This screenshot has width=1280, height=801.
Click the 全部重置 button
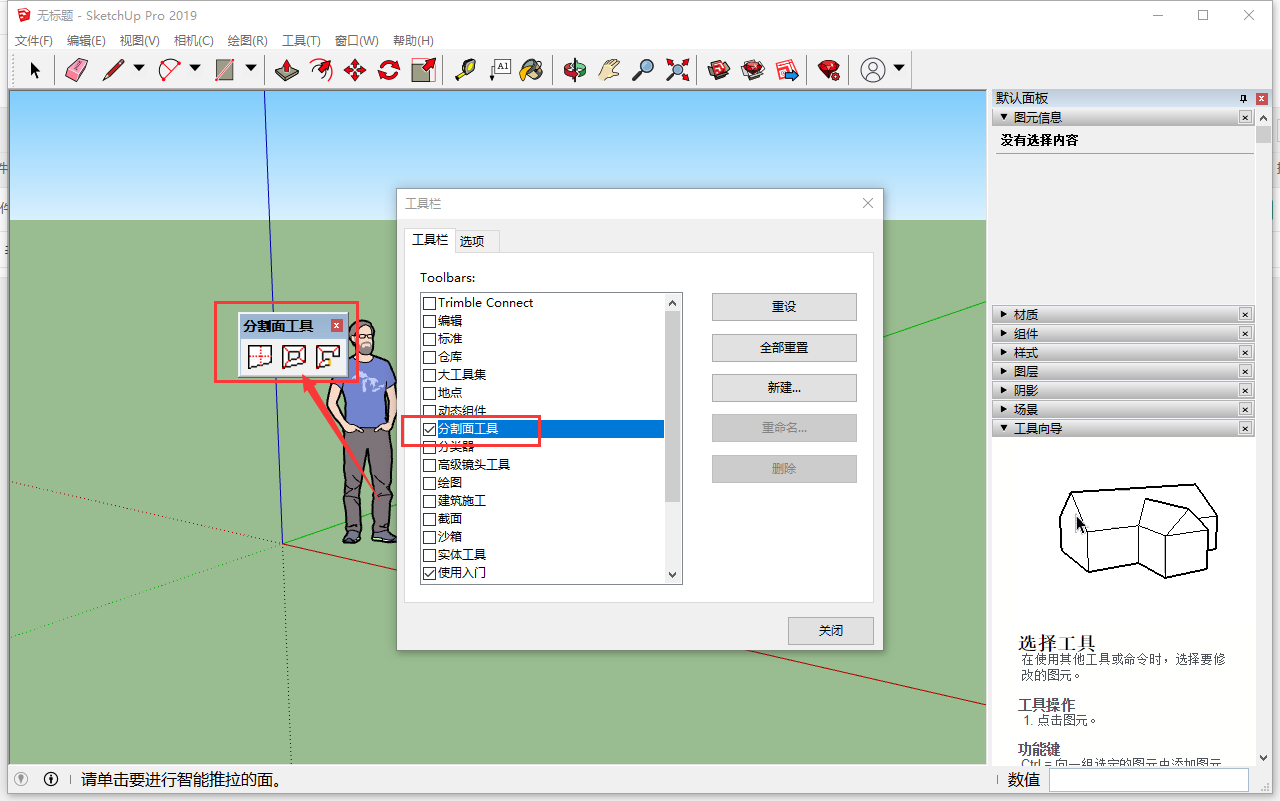[784, 348]
